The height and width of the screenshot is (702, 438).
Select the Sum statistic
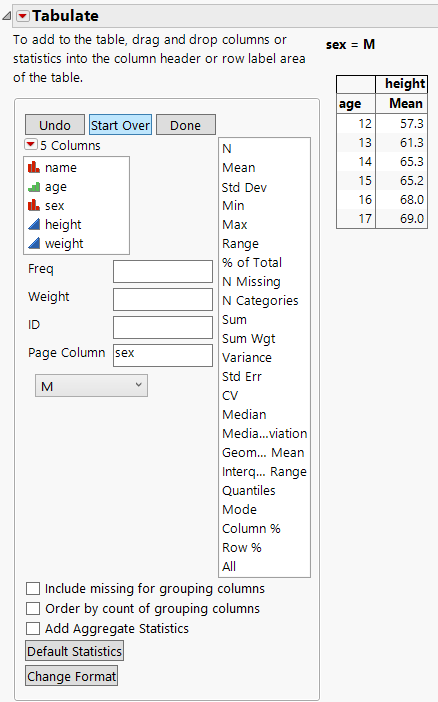tap(234, 320)
